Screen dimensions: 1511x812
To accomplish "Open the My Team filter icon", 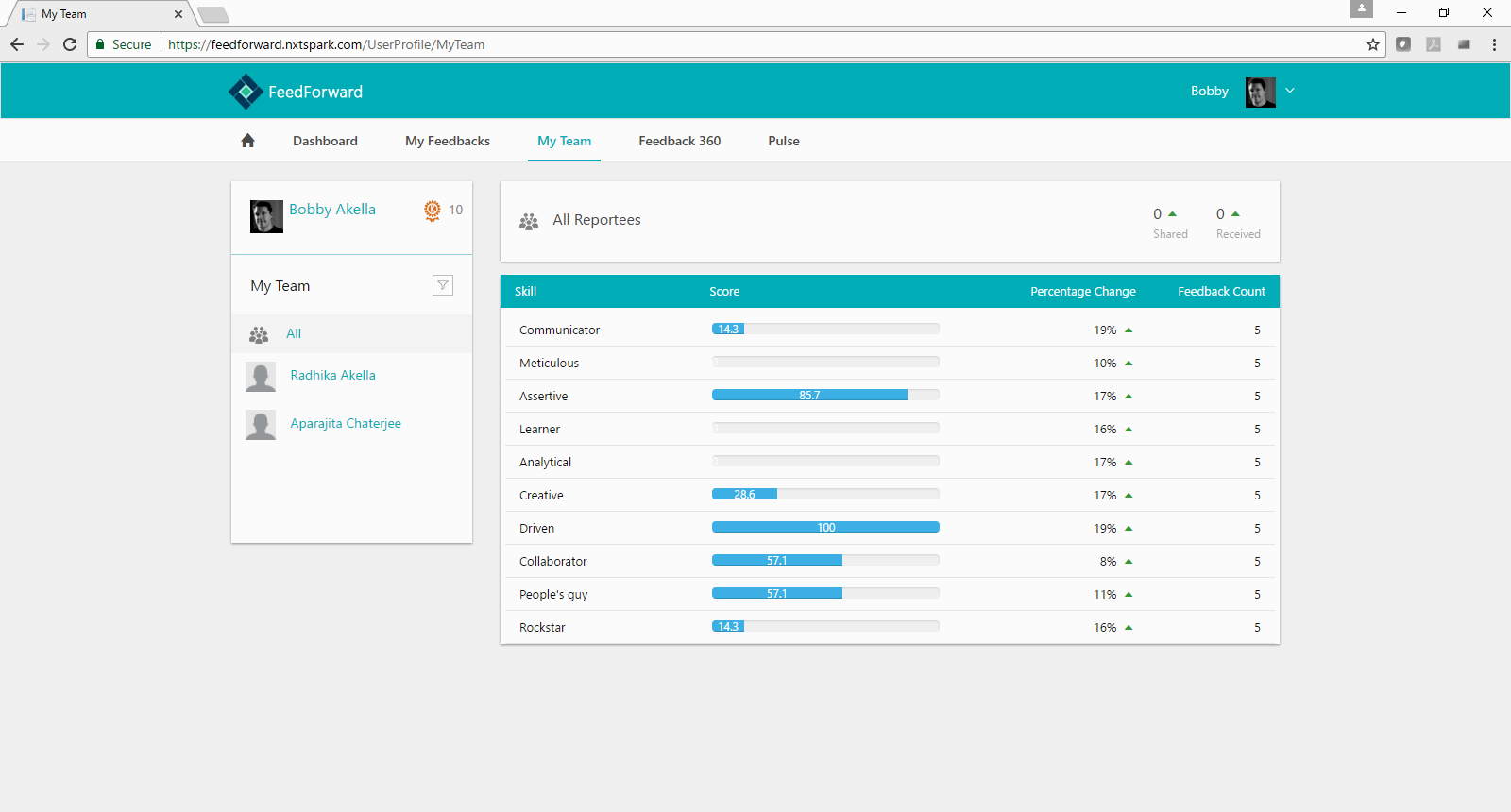I will (443, 285).
